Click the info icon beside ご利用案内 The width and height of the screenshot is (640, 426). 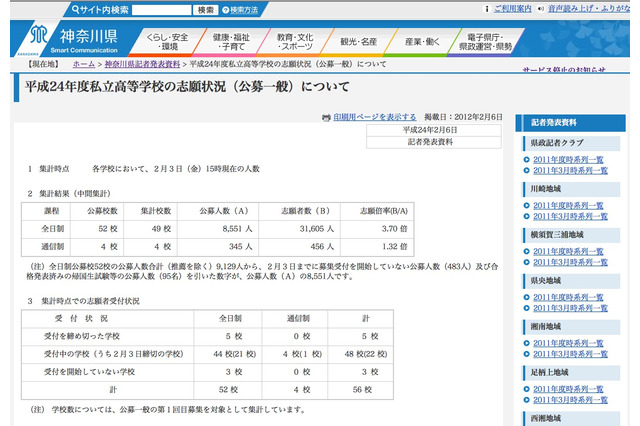pos(487,9)
